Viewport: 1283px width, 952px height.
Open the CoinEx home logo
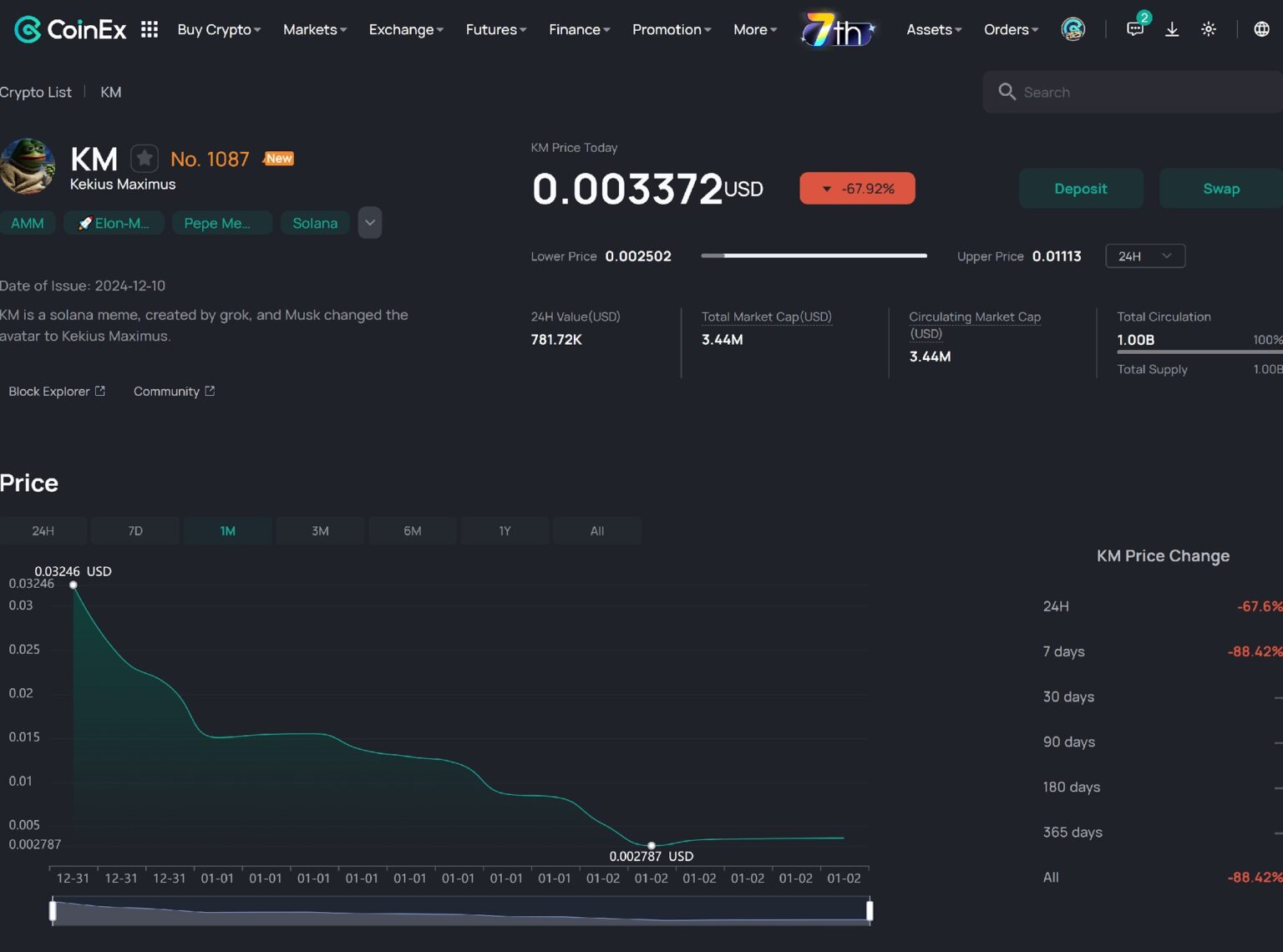tap(69, 29)
